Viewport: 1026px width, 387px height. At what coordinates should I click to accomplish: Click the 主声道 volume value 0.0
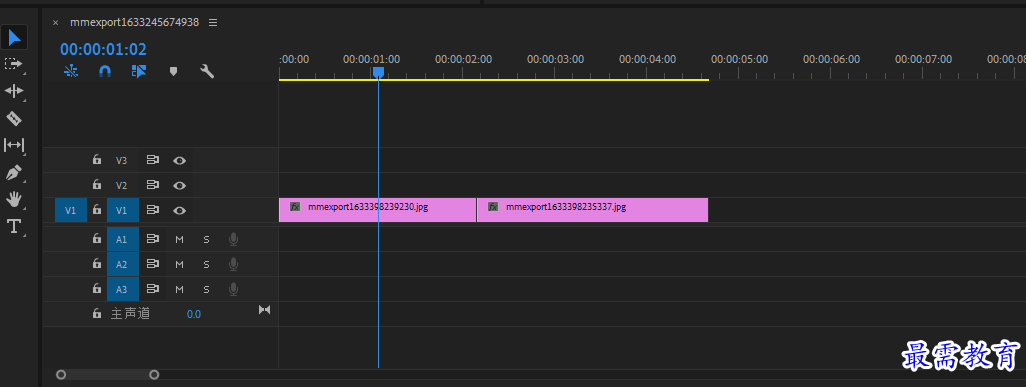(x=194, y=314)
